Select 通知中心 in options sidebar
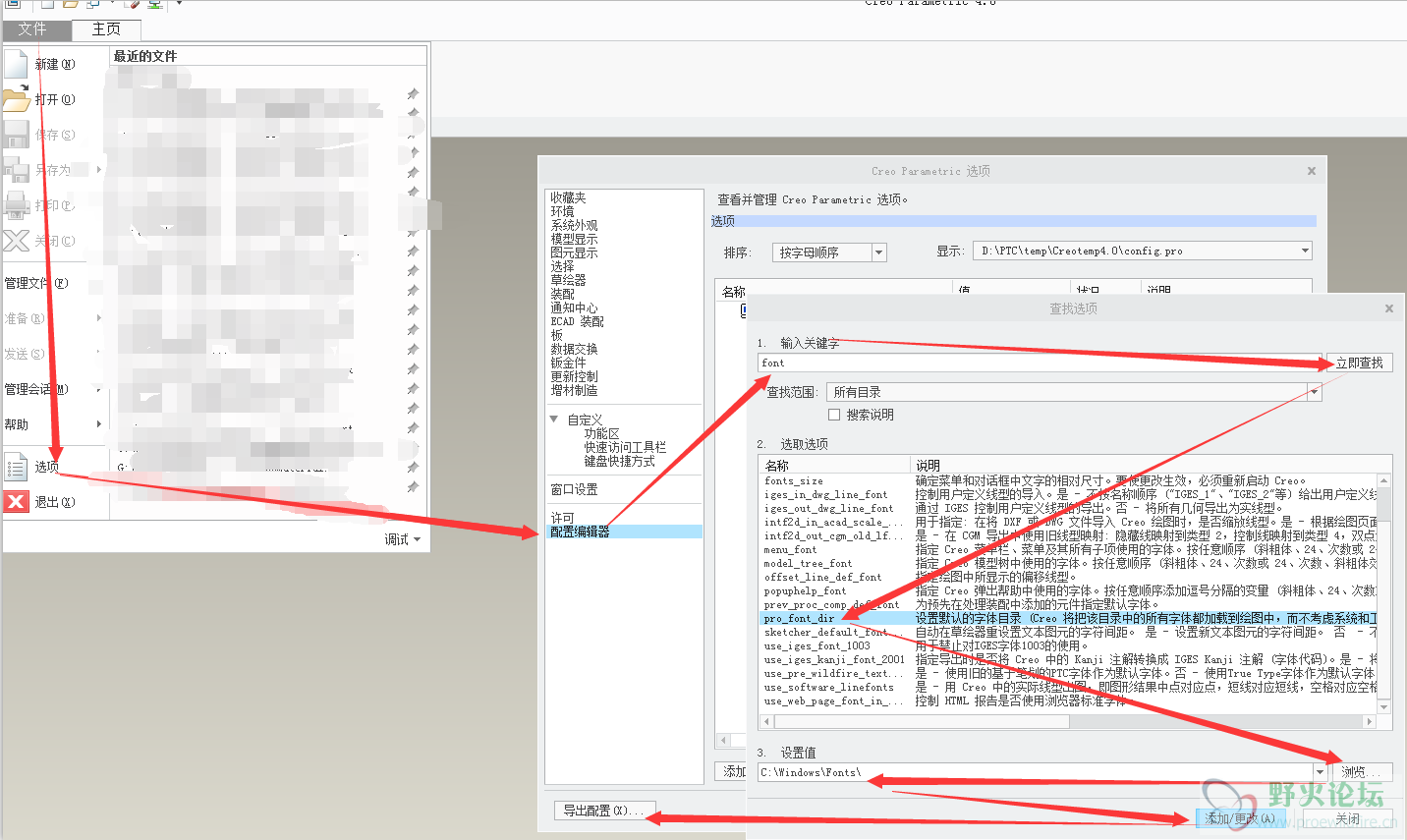The width and height of the screenshot is (1407, 840). (x=574, y=308)
